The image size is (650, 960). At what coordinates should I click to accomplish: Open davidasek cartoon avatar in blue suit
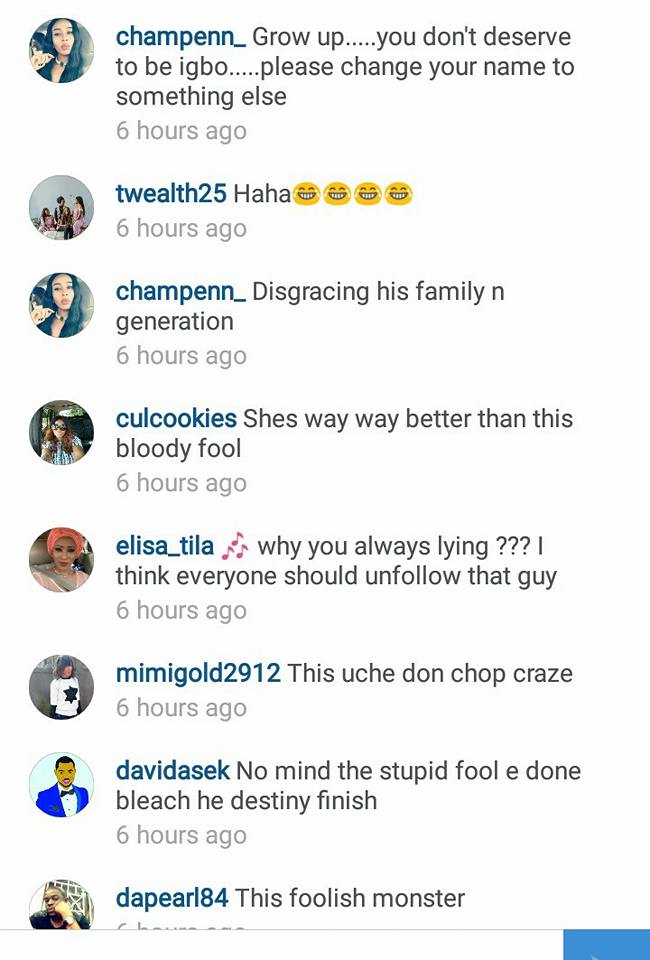click(x=61, y=784)
